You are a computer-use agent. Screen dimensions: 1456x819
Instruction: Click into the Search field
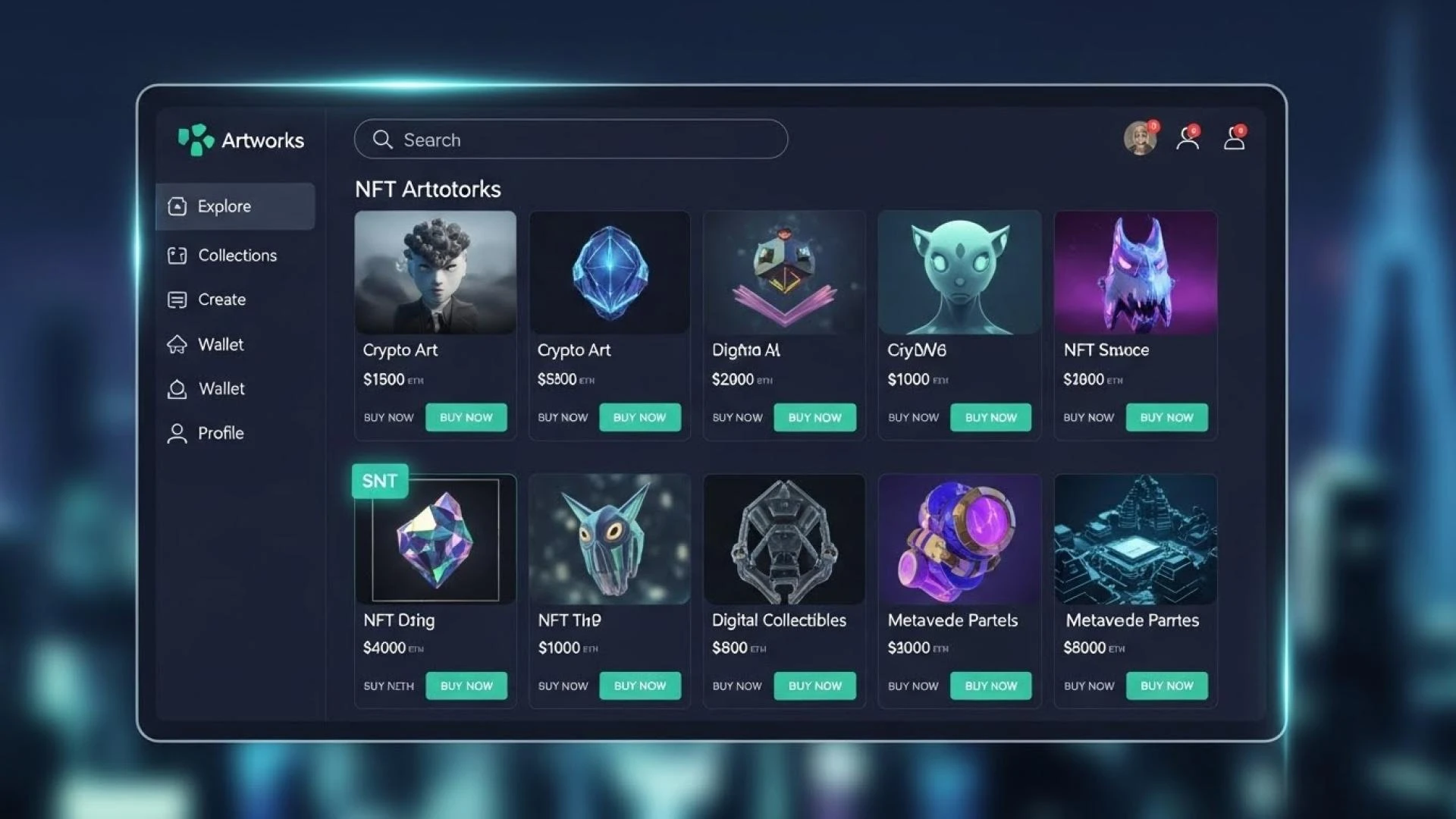[x=571, y=139]
